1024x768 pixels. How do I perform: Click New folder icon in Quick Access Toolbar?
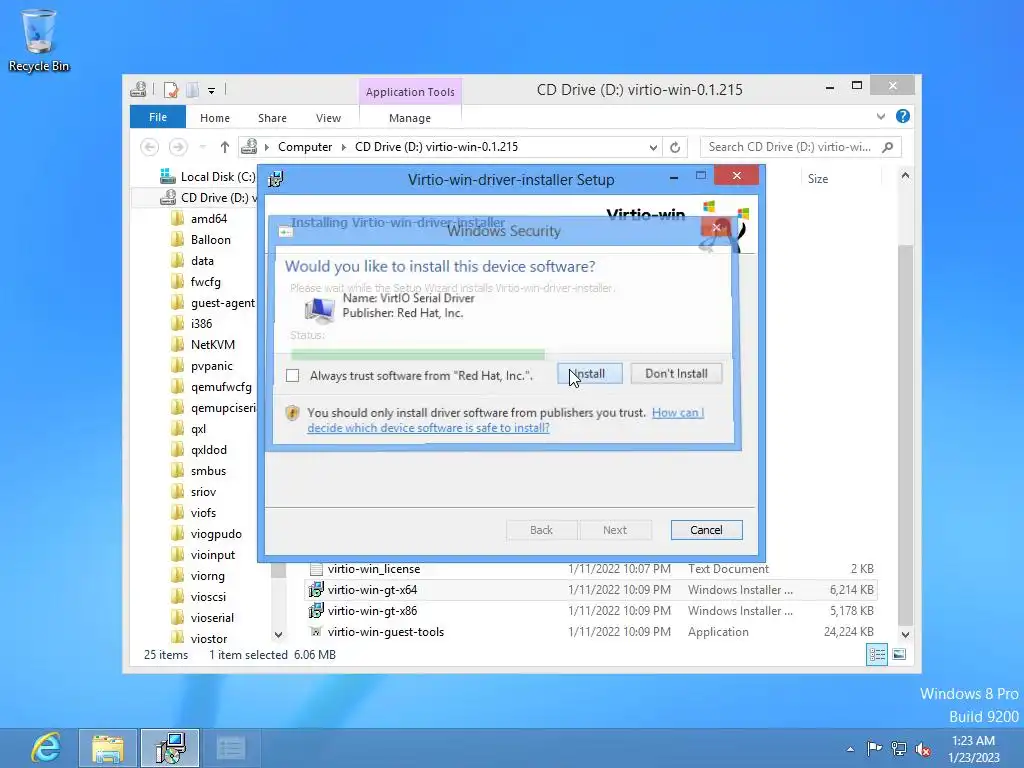[x=192, y=90]
